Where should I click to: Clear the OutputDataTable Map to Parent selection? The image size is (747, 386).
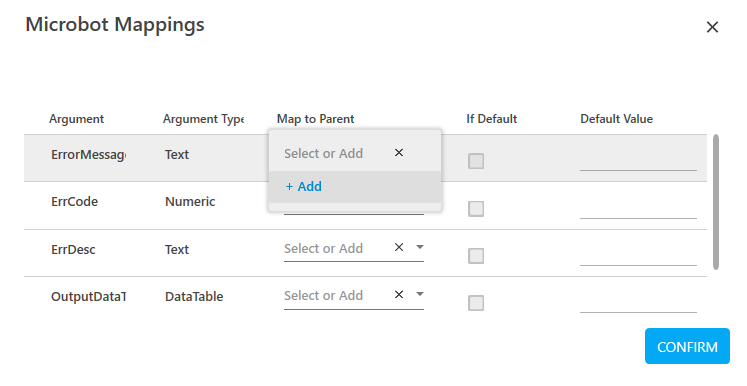(399, 295)
